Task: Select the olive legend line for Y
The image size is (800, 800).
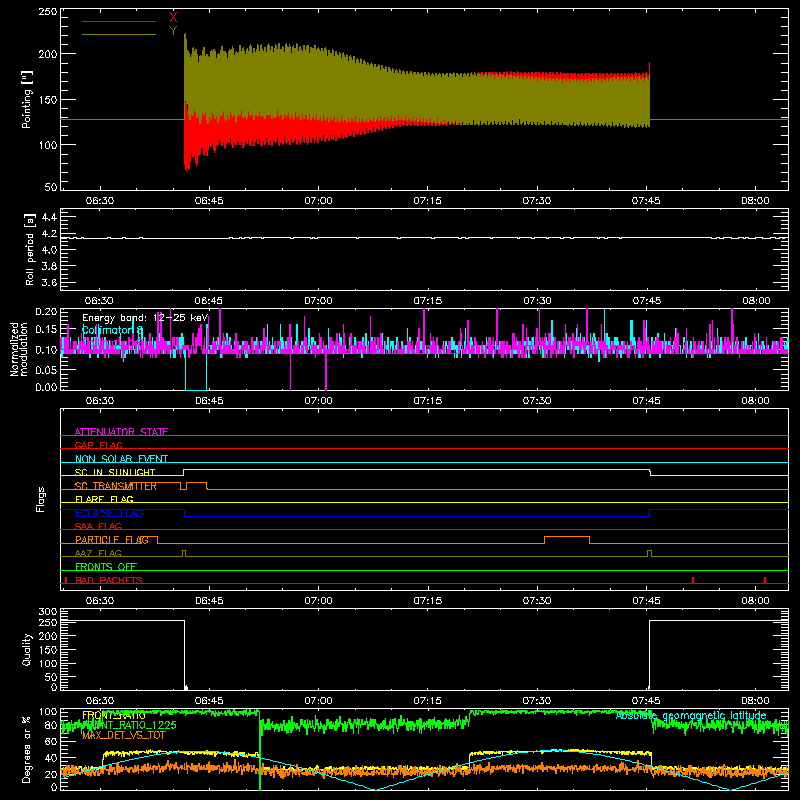Action: click(x=119, y=35)
